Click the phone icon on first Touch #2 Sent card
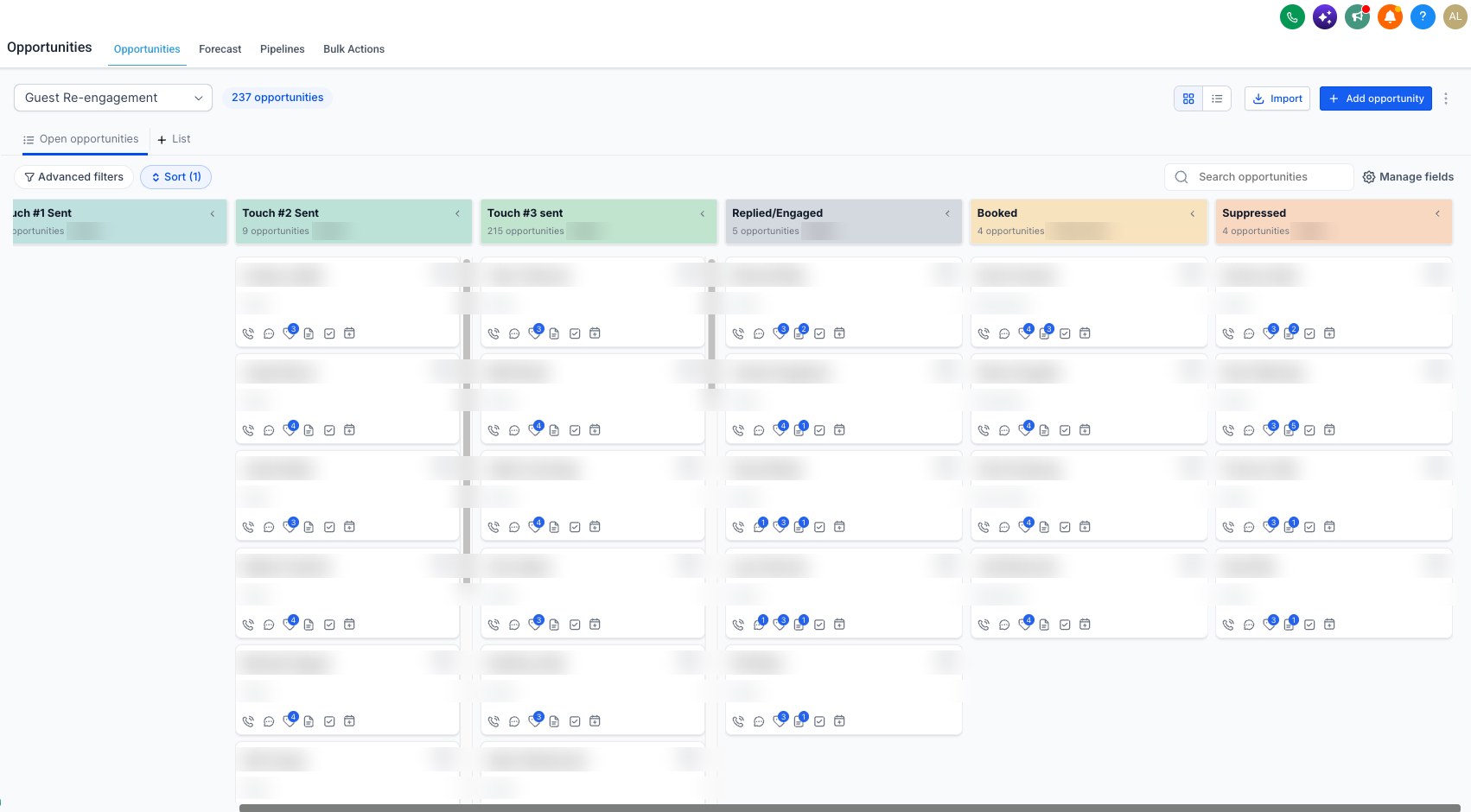The width and height of the screenshot is (1471, 812). coord(248,333)
